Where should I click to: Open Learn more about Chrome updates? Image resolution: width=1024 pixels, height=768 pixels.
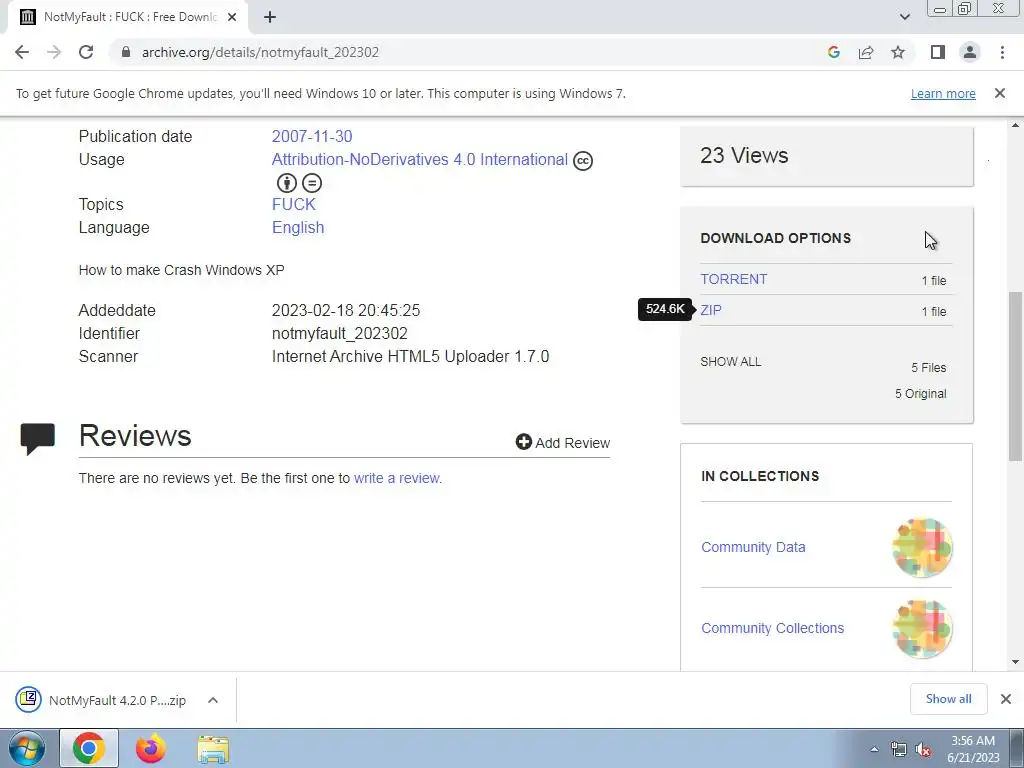[943, 93]
